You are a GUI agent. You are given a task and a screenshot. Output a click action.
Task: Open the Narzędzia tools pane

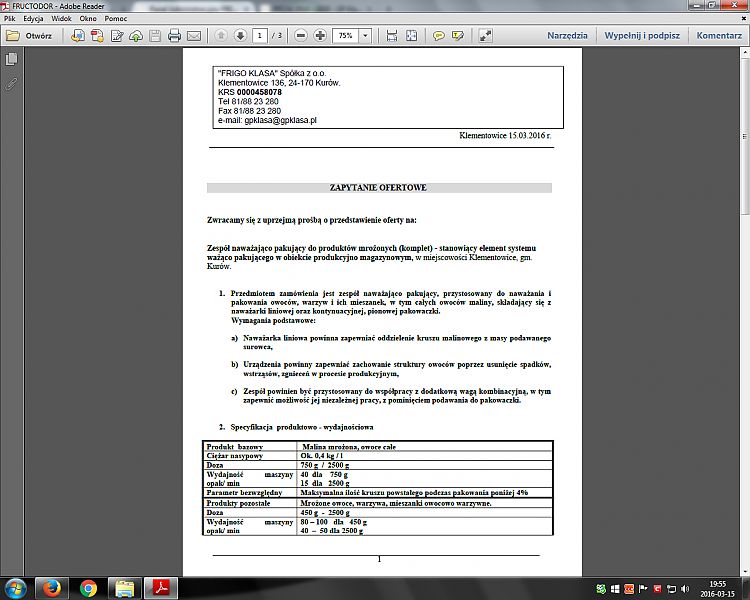[x=567, y=35]
